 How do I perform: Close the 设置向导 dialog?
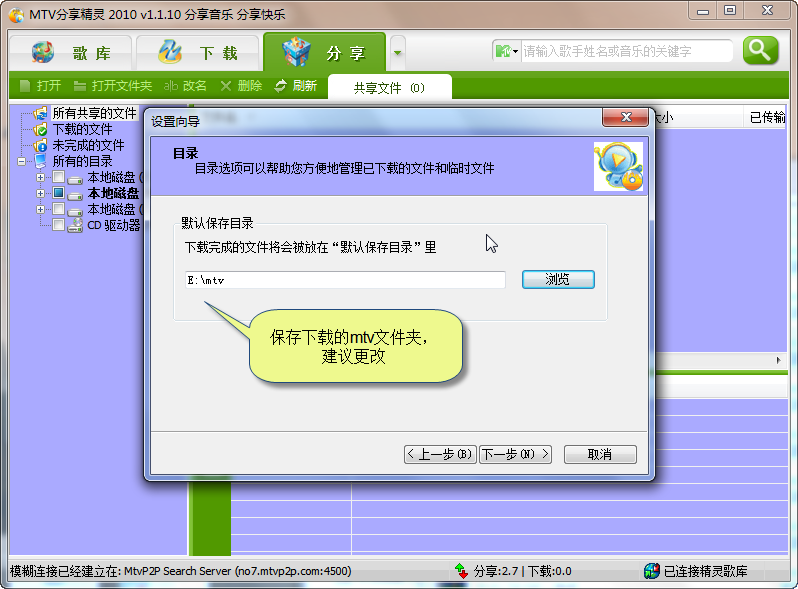[626, 117]
